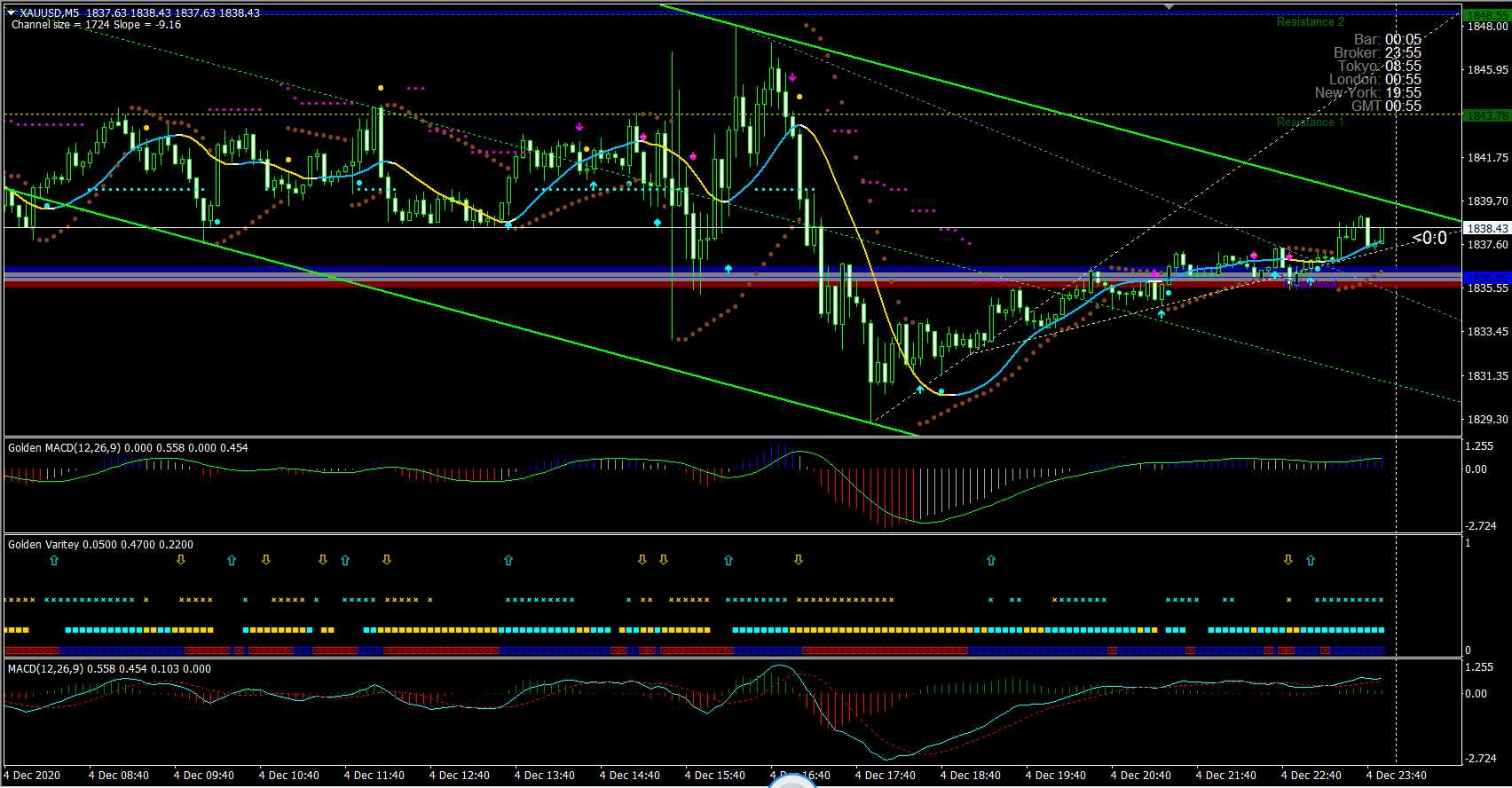This screenshot has width=1512, height=788.
Task: Click the 1843.78 green resistance price tag
Action: pyautogui.click(x=1488, y=115)
